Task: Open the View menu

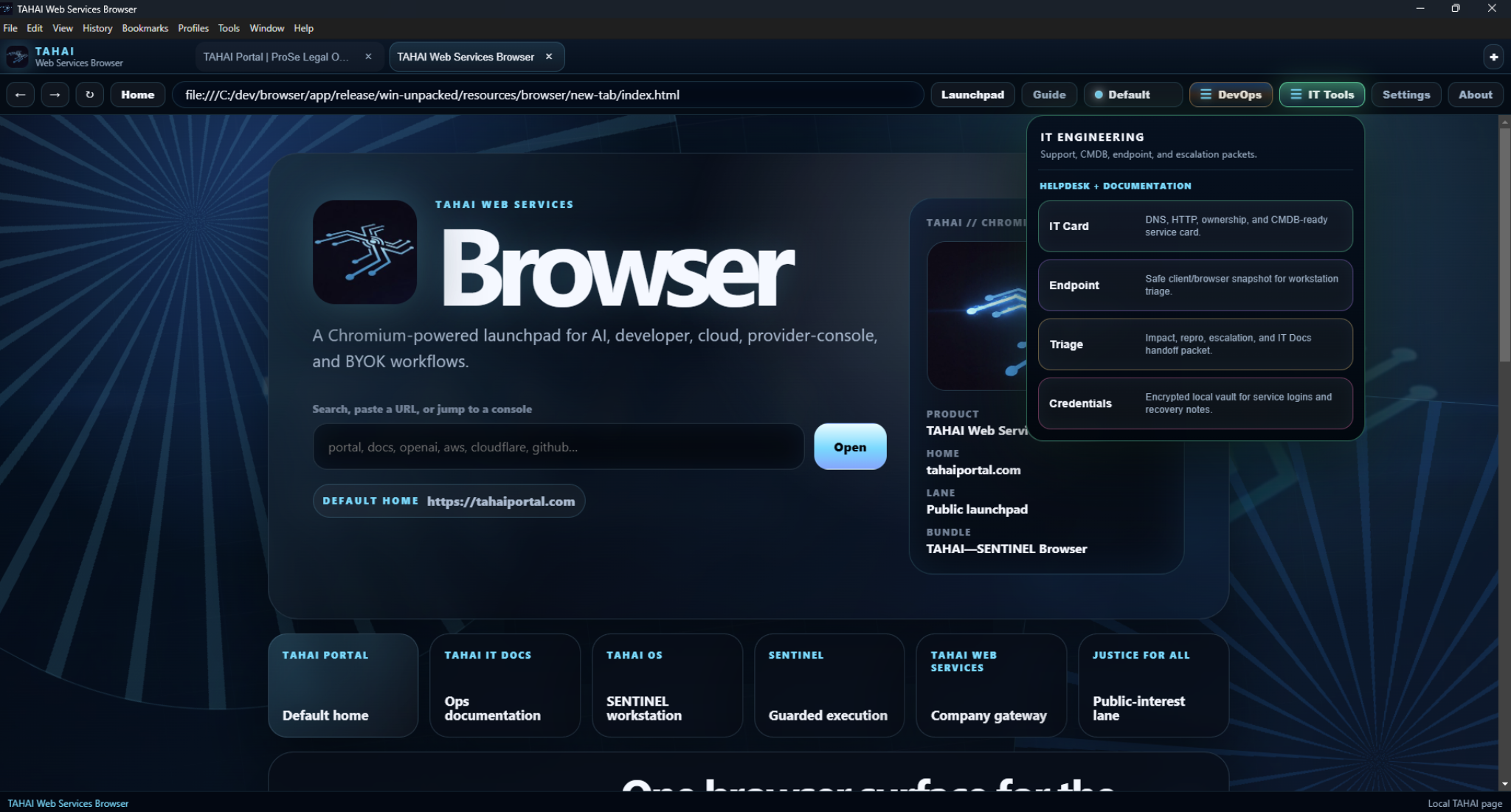Action: (63, 28)
